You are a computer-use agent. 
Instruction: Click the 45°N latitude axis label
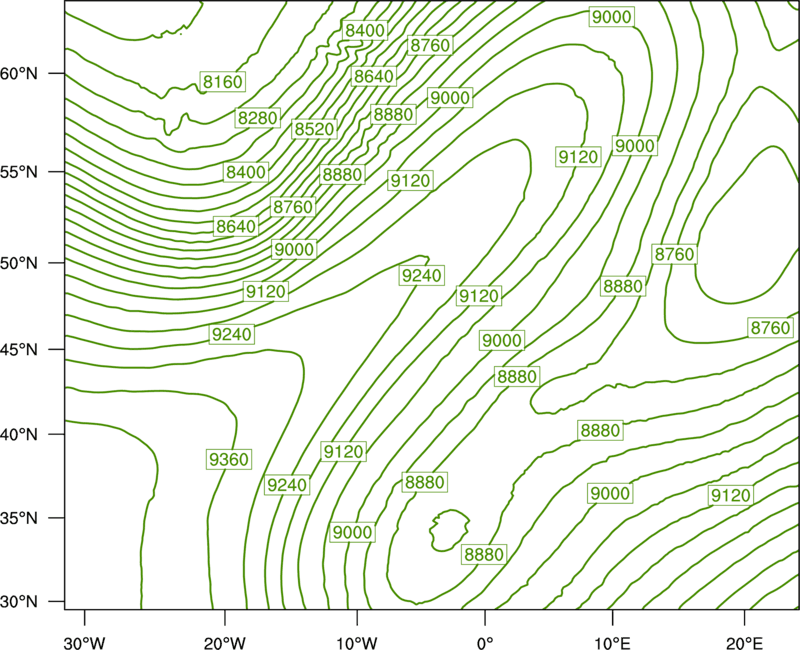tap(19, 349)
